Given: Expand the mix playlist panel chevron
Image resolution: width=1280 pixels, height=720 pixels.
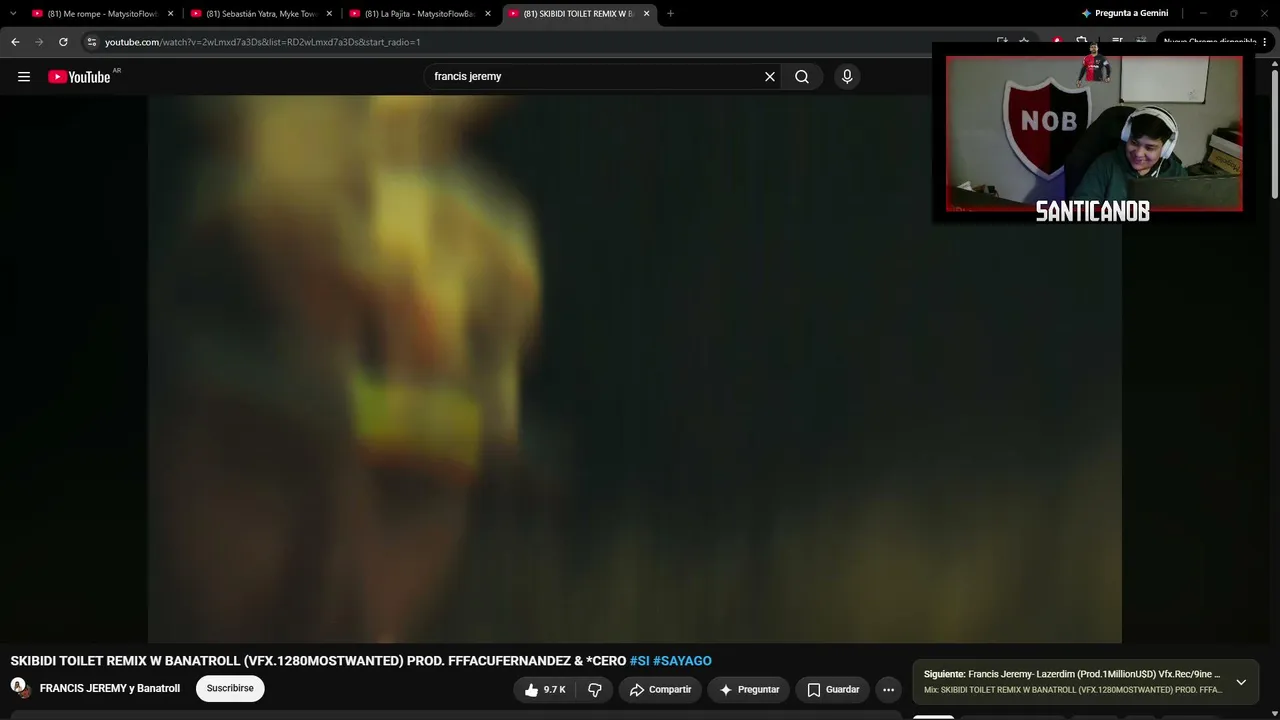Looking at the screenshot, I should 1241,682.
